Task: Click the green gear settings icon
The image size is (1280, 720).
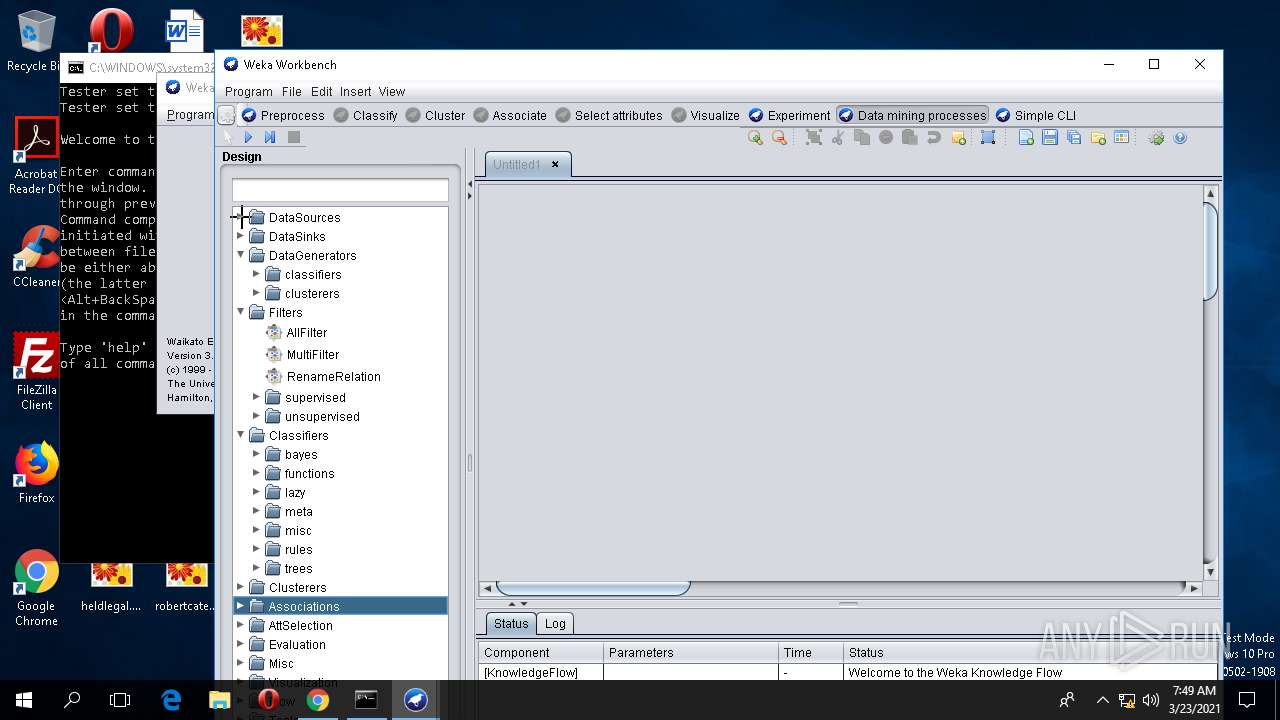Action: (x=1156, y=138)
